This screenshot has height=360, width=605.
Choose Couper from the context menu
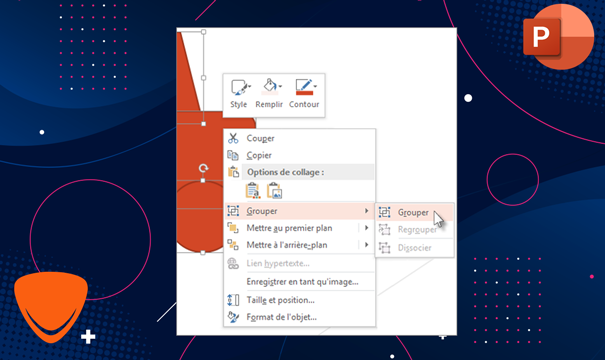pos(299,138)
